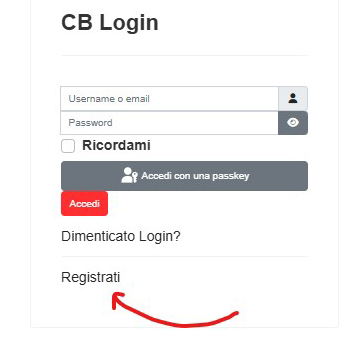Click the "Accedi con una passkey" button text
The height and width of the screenshot is (360, 360).
(195, 176)
